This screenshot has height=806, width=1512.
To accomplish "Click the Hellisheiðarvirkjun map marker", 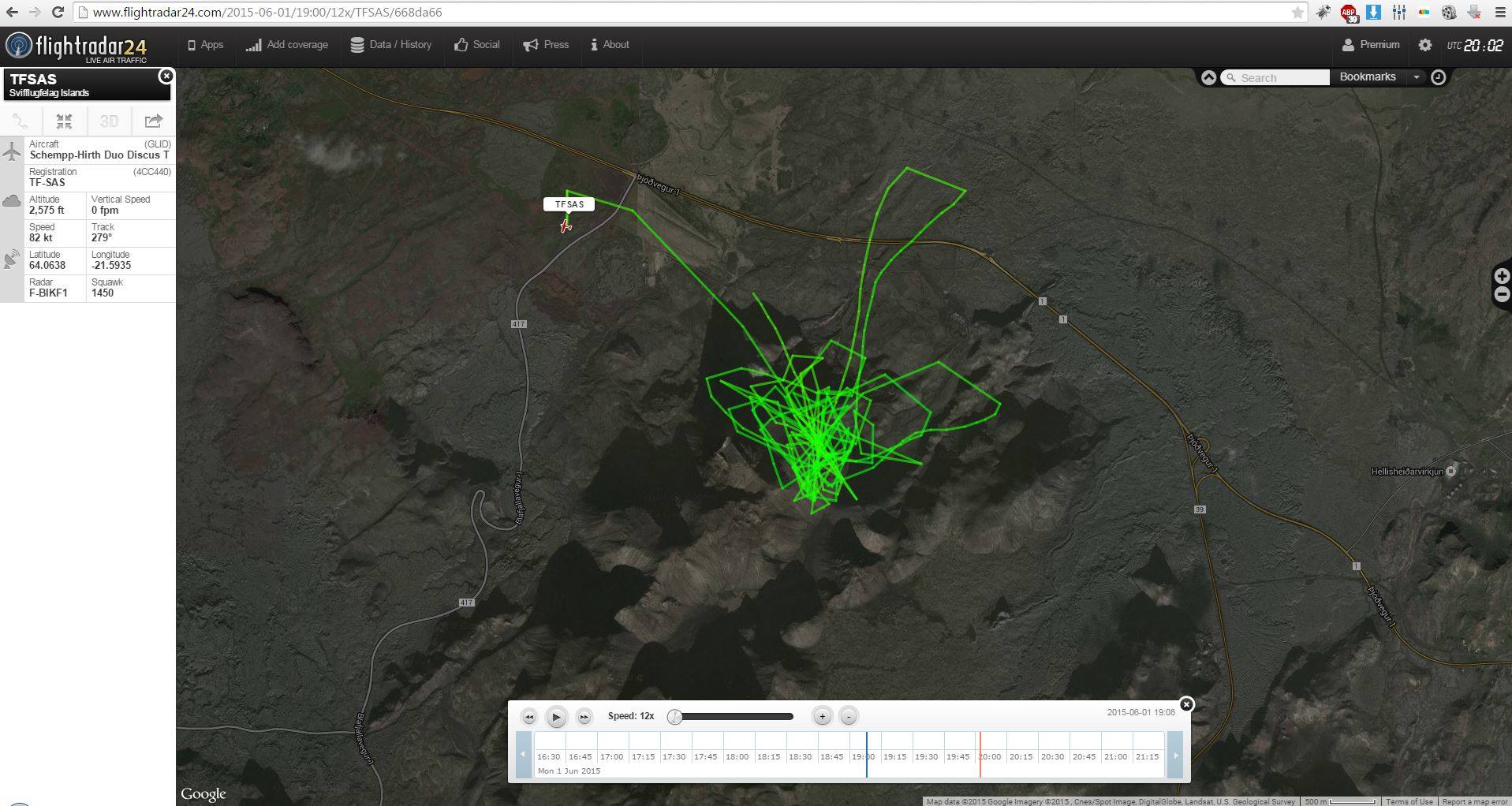I will tap(1450, 471).
